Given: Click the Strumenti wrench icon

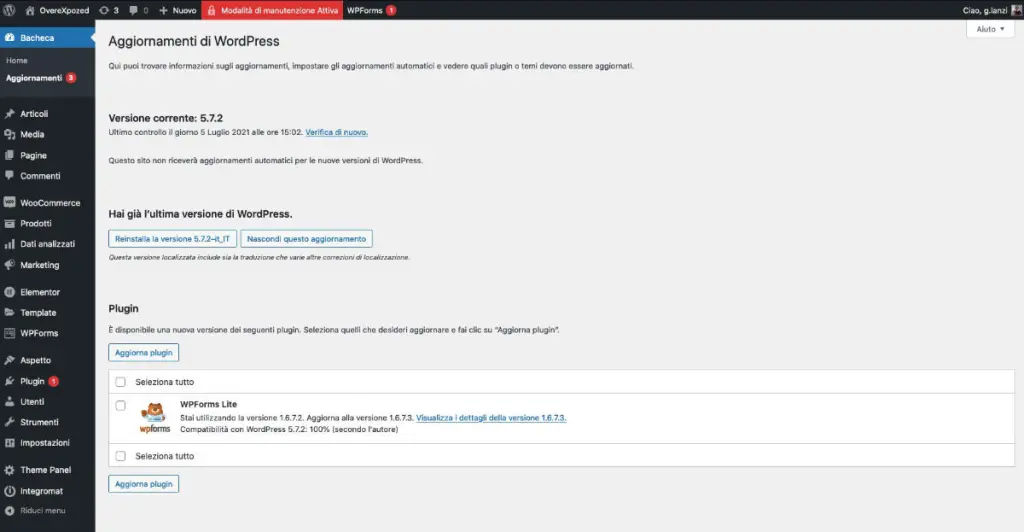Looking at the screenshot, I should tap(9, 422).
